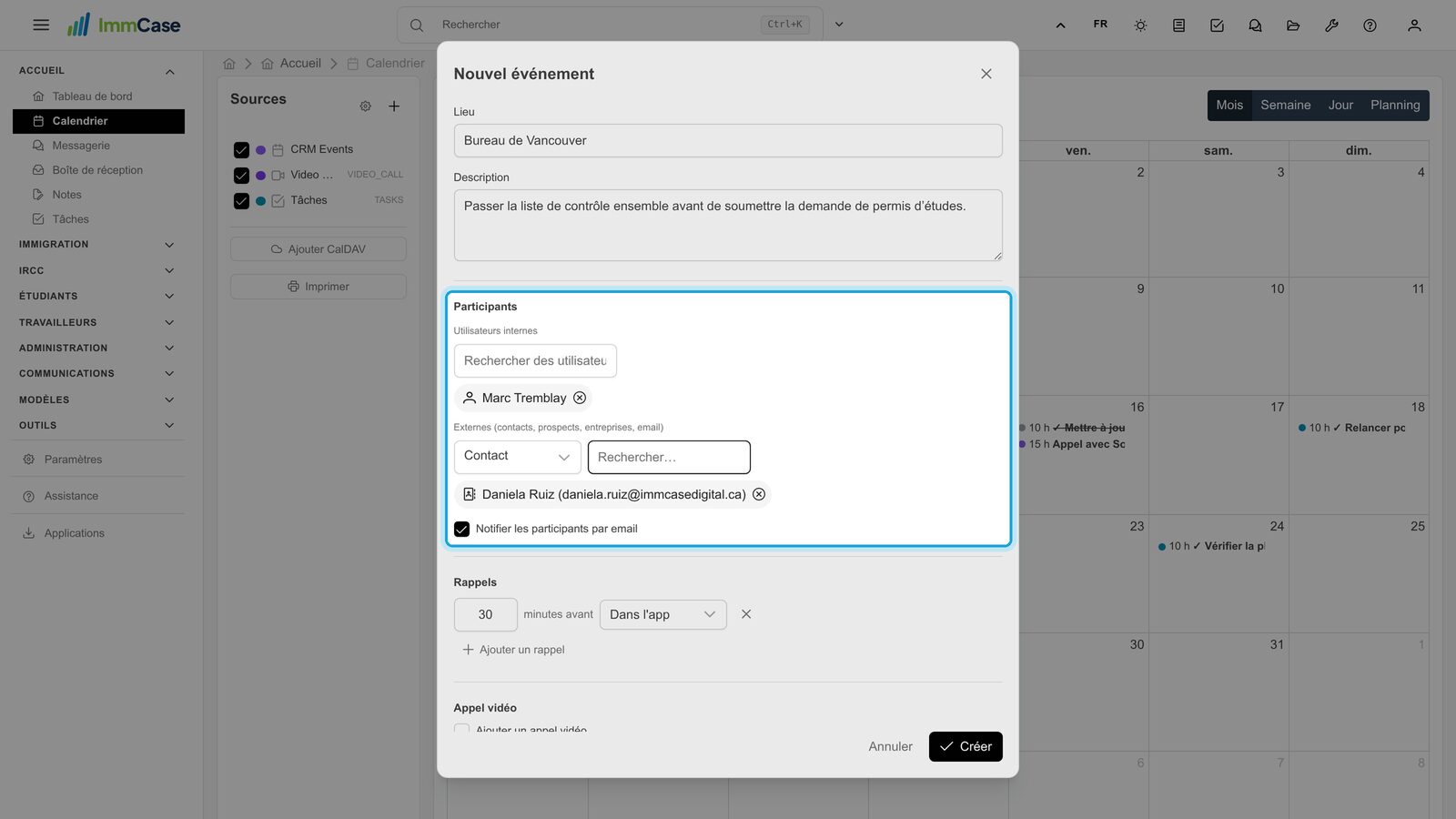This screenshot has width=1456, height=819.
Task: Click the Imprimer button
Action: (318, 287)
